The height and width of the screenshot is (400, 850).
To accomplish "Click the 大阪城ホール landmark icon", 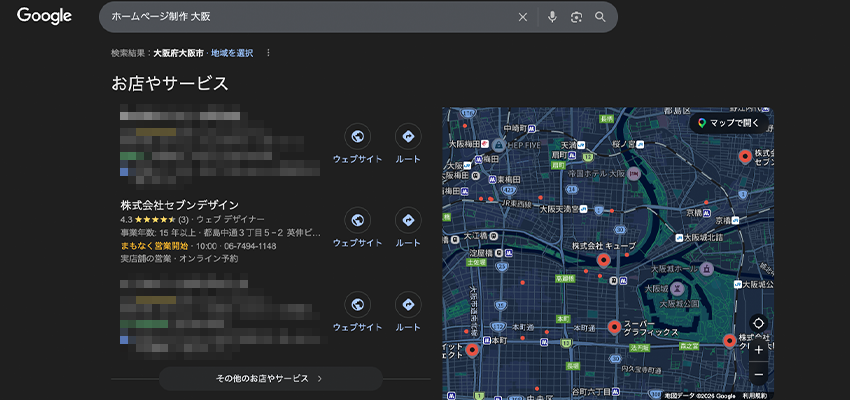I will (x=706, y=268).
